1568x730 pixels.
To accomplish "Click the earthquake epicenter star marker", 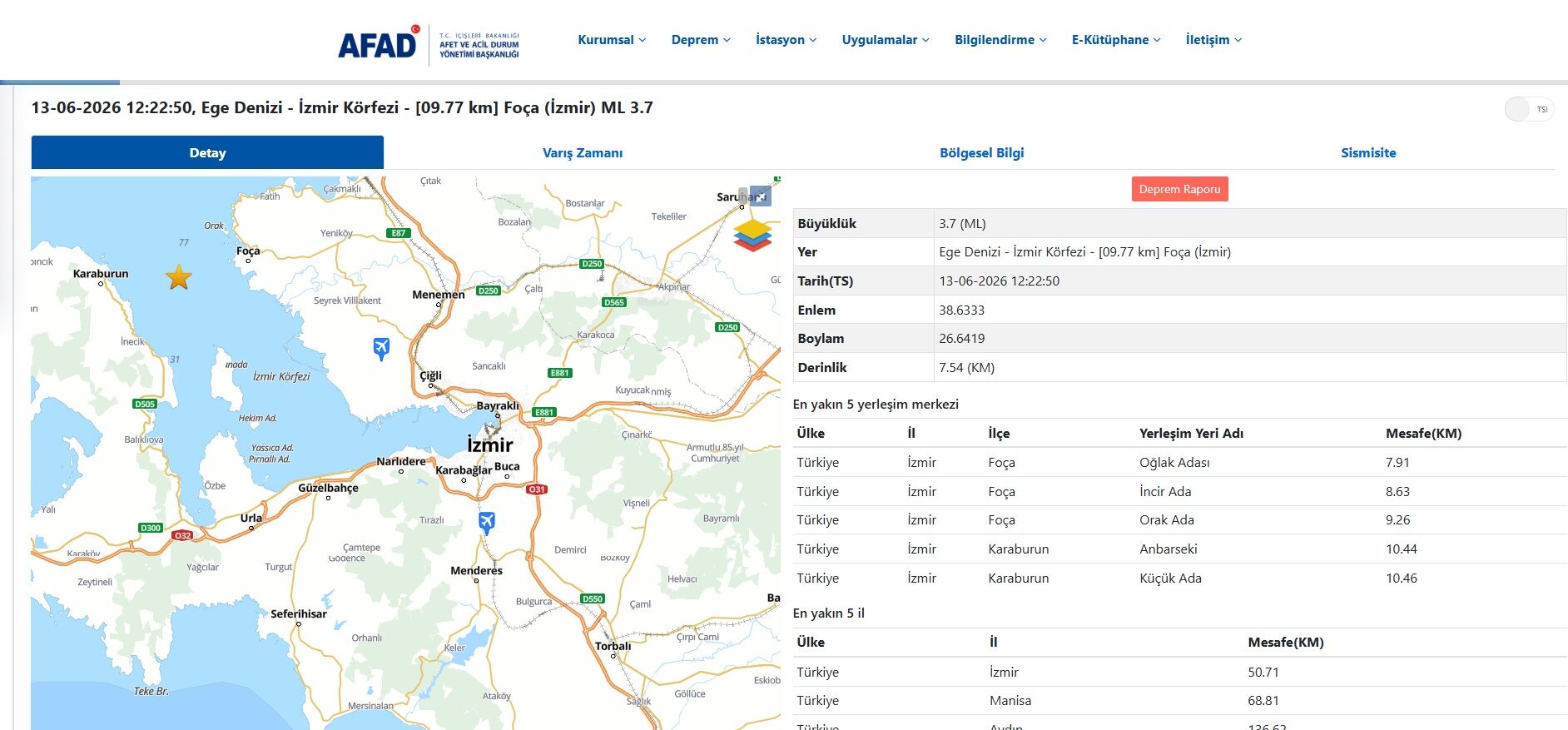I will (179, 277).
